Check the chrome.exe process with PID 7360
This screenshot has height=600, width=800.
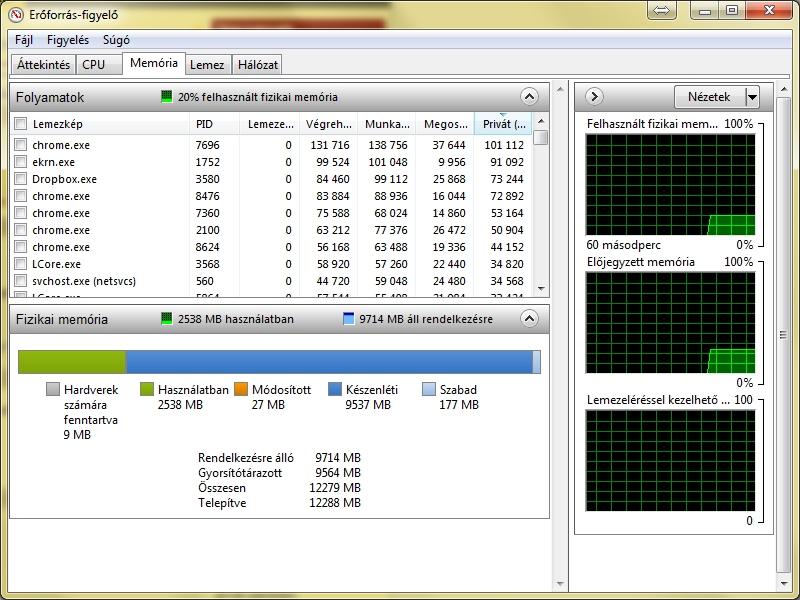20,213
